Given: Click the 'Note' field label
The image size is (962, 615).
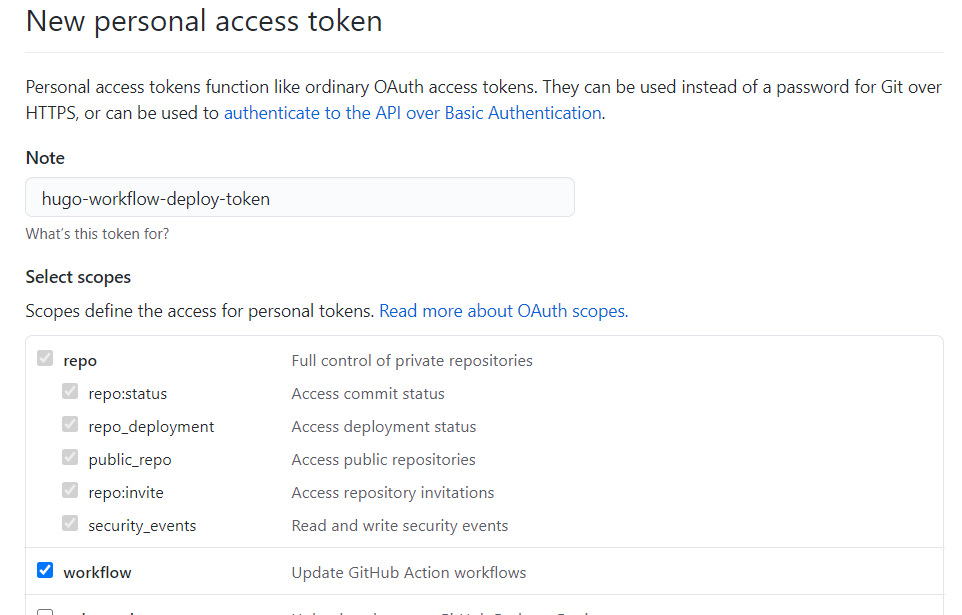Looking at the screenshot, I should click(45, 158).
